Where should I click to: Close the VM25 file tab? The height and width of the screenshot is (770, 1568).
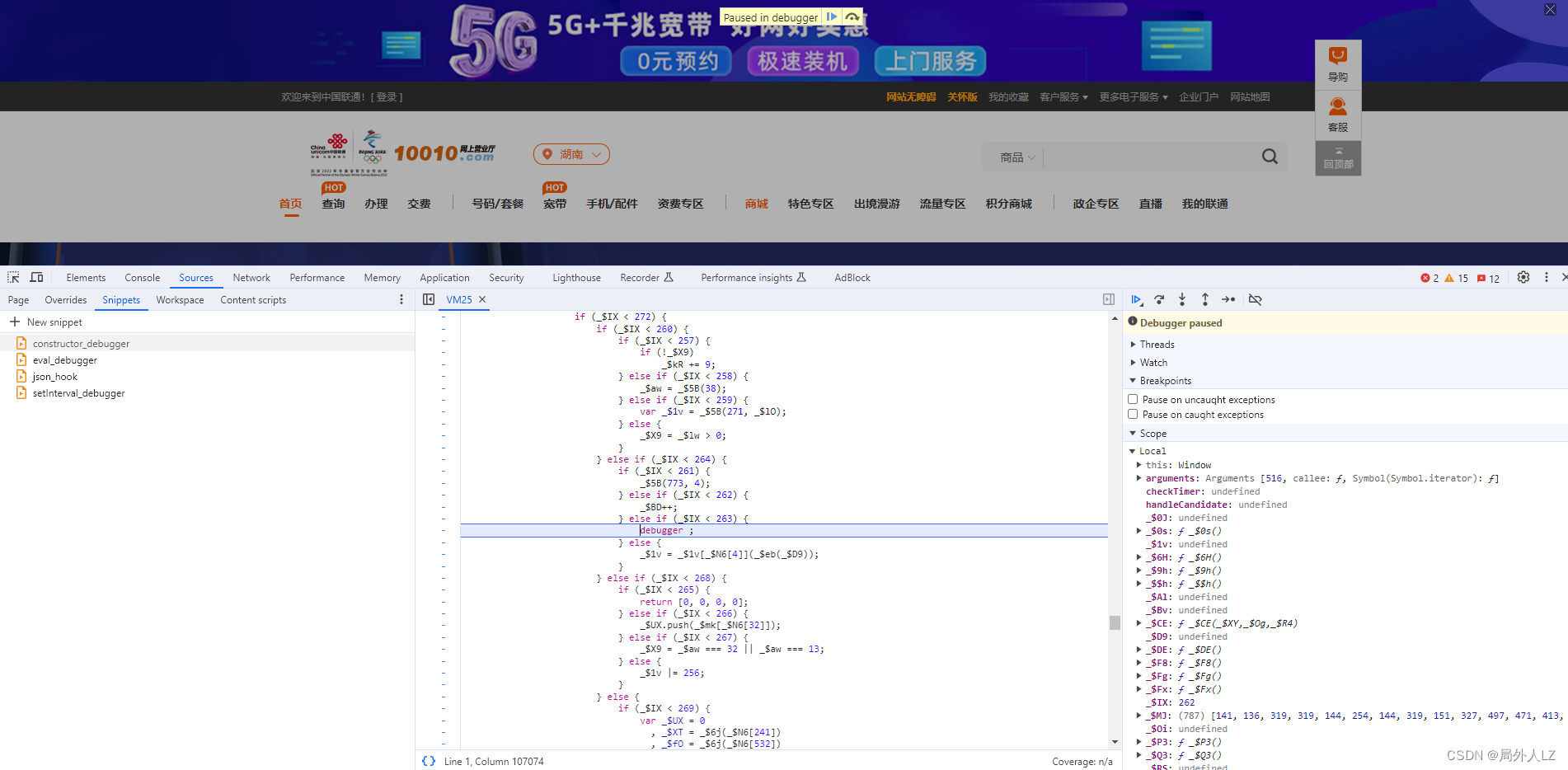[482, 299]
